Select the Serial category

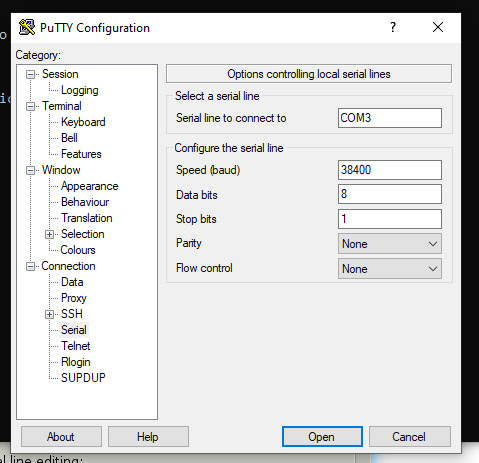[x=74, y=330]
